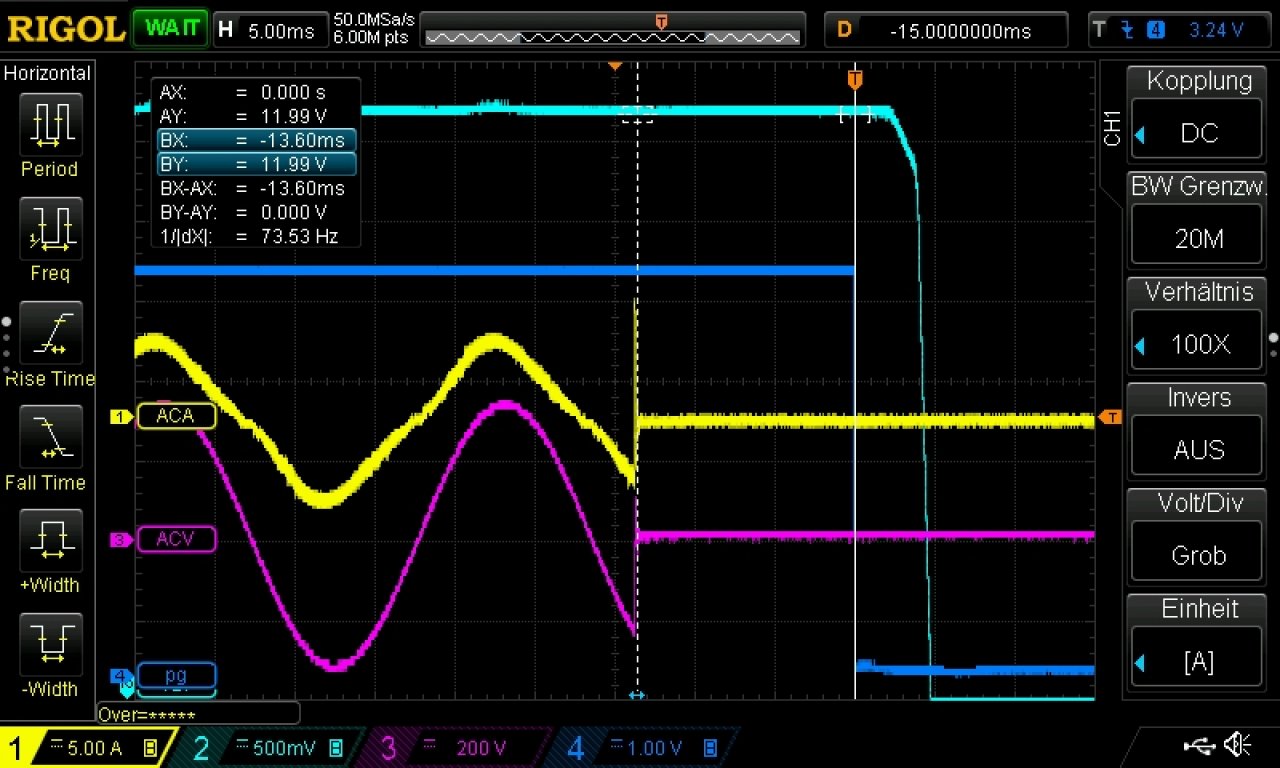Click the Over=***** status field
The height and width of the screenshot is (768, 1280).
tap(198, 714)
